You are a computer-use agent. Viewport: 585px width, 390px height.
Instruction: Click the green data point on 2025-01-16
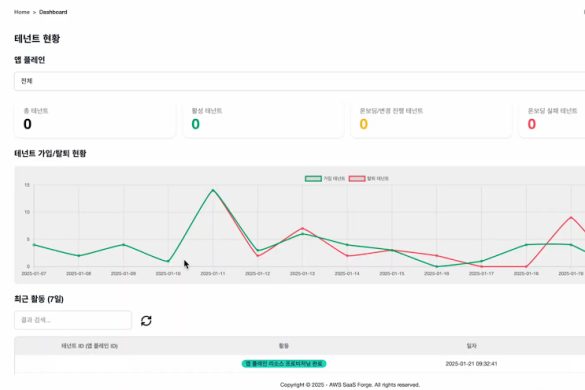tap(437, 266)
